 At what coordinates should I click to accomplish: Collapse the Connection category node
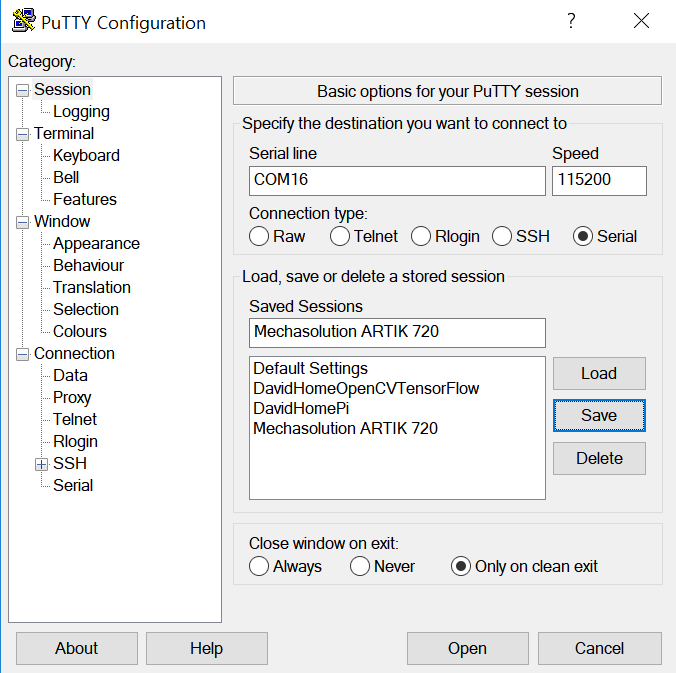click(22, 354)
